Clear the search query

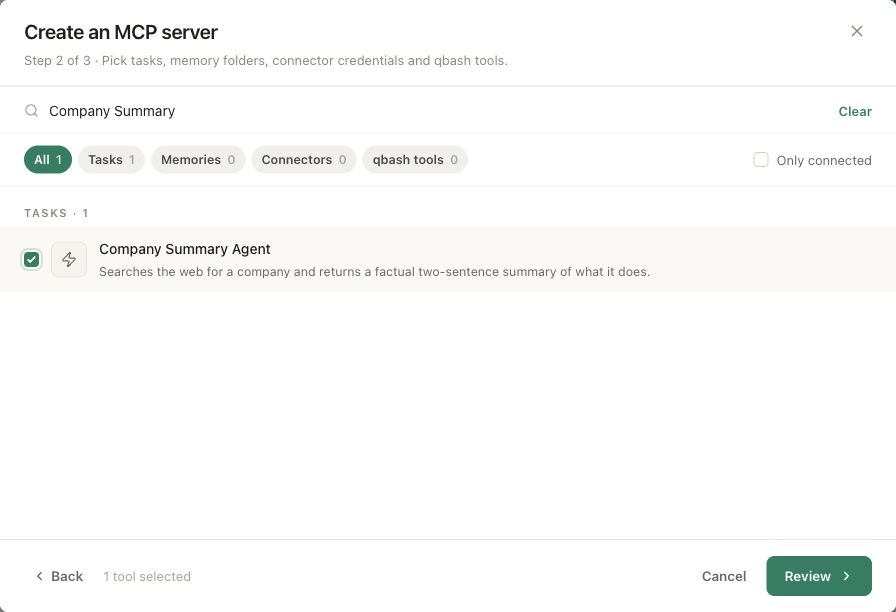pos(855,111)
